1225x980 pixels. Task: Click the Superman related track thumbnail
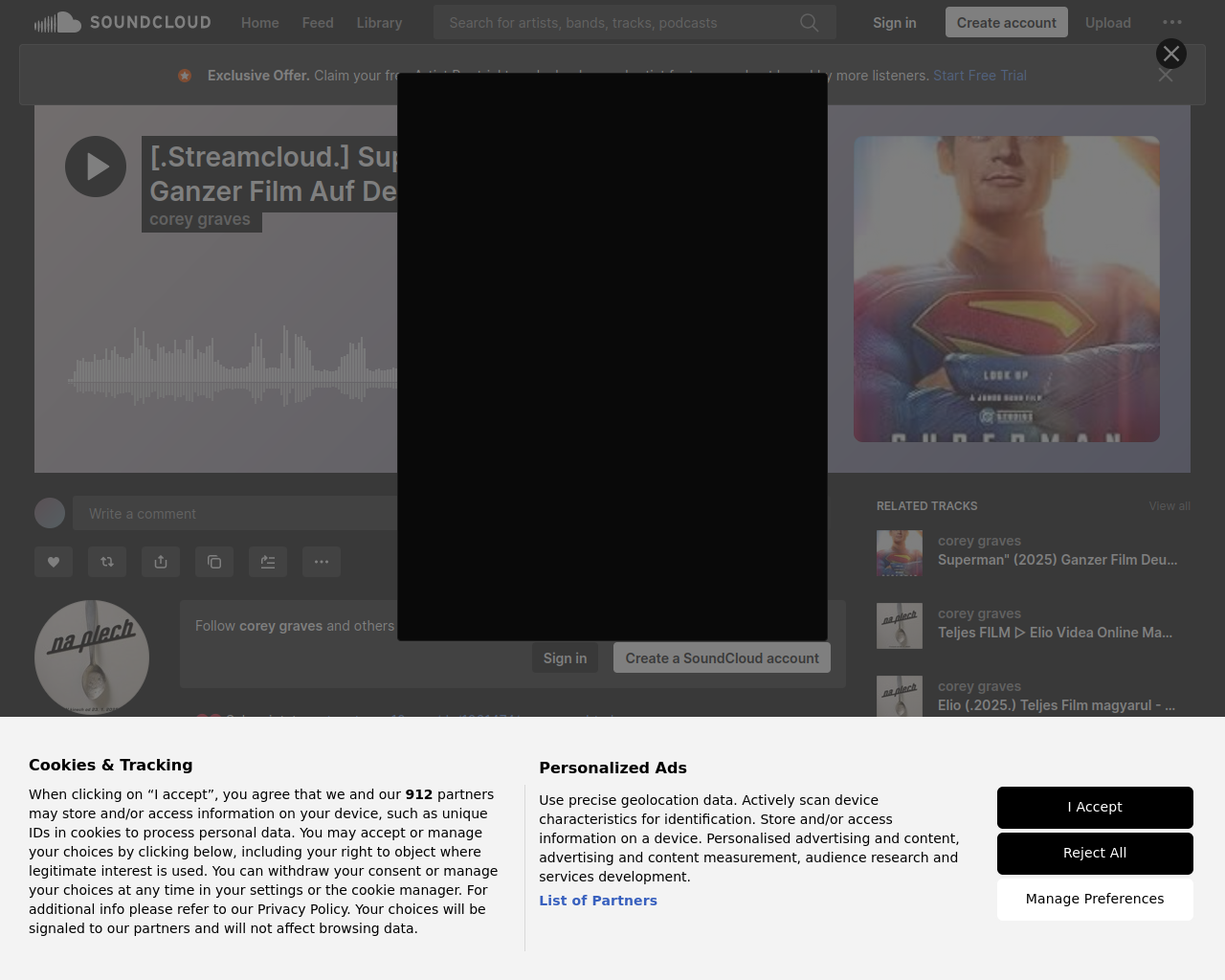900,553
